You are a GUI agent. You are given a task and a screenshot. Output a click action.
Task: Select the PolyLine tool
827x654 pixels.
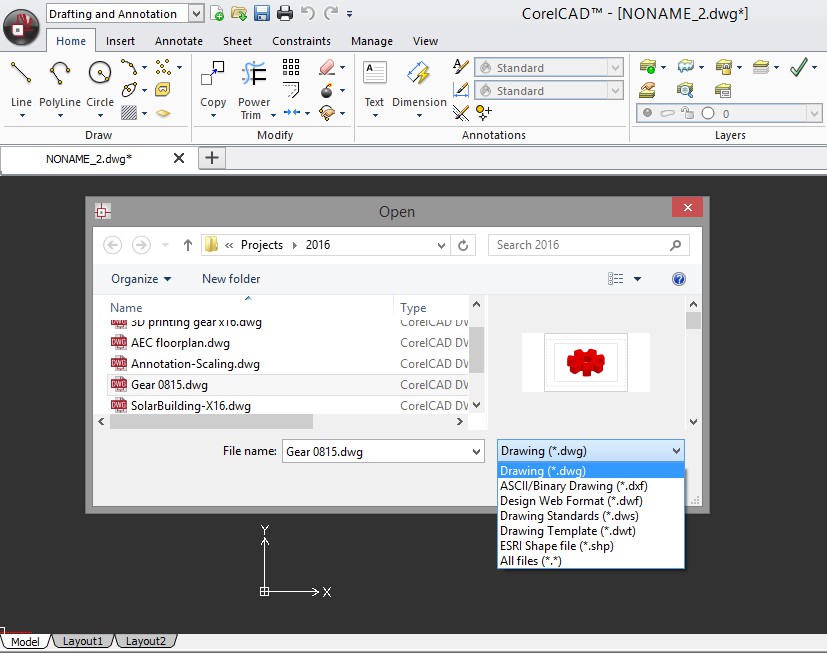(x=60, y=74)
